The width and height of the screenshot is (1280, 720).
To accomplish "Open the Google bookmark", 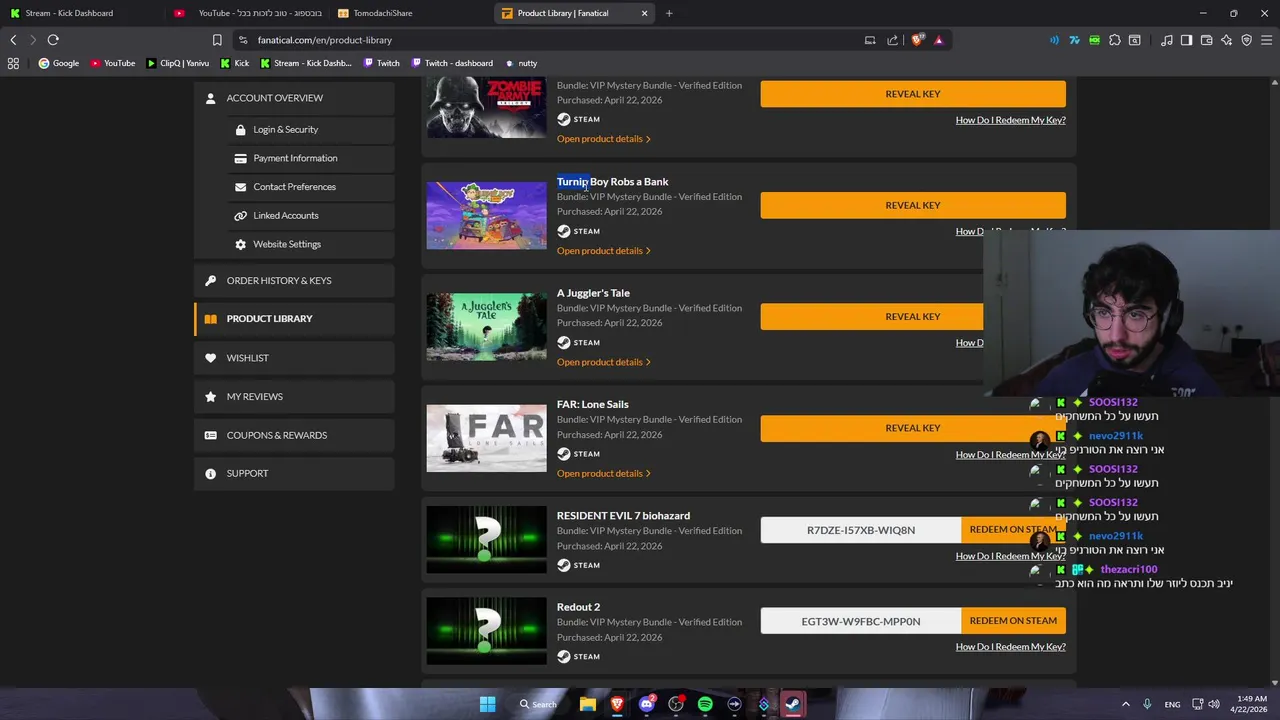I will click(59, 63).
